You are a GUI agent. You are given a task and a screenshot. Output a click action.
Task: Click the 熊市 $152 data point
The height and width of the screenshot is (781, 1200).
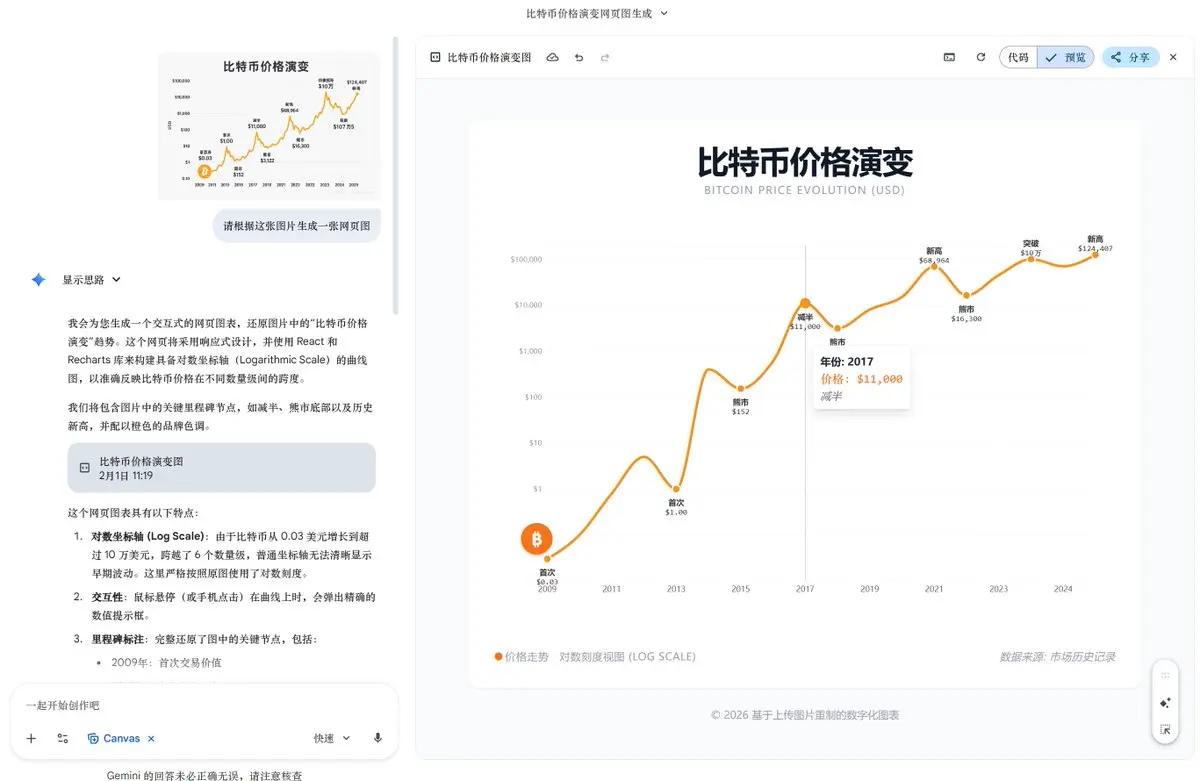coord(741,389)
